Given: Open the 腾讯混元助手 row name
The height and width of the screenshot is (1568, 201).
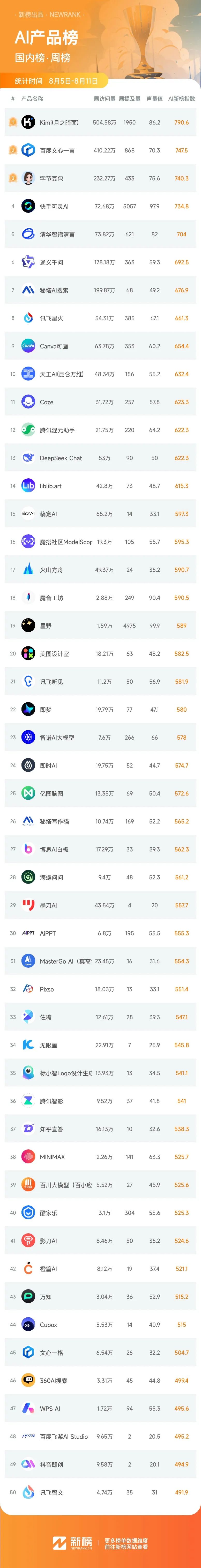Looking at the screenshot, I should coord(57,430).
